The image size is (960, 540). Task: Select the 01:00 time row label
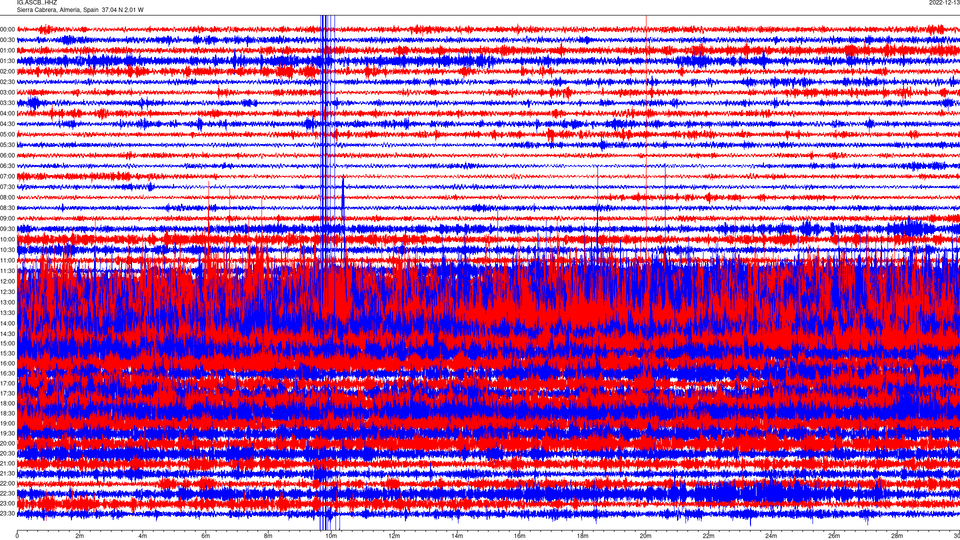8,50
